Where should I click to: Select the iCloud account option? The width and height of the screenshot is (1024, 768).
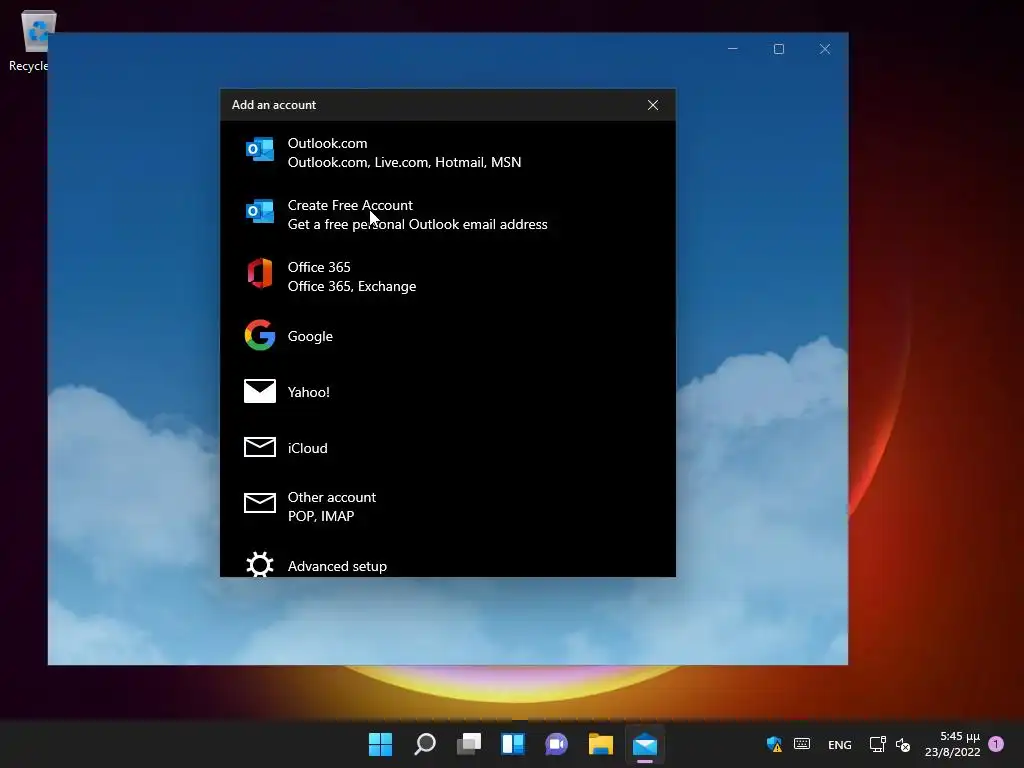(448, 448)
